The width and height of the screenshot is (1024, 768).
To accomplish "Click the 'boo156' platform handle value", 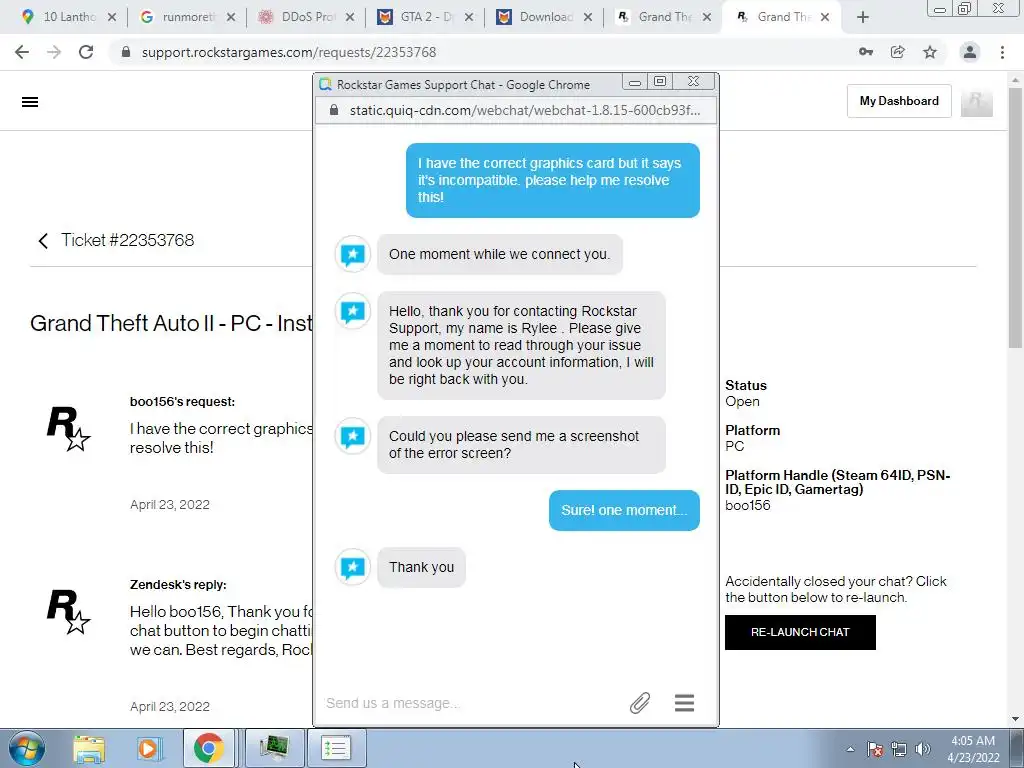I will [x=748, y=505].
